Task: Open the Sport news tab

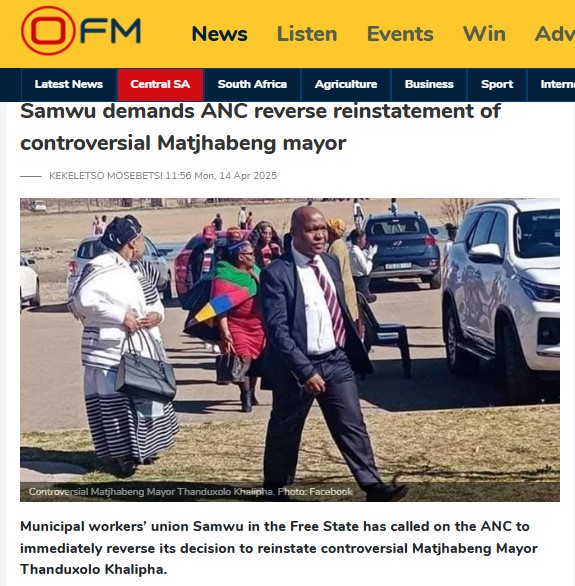Action: [x=497, y=84]
